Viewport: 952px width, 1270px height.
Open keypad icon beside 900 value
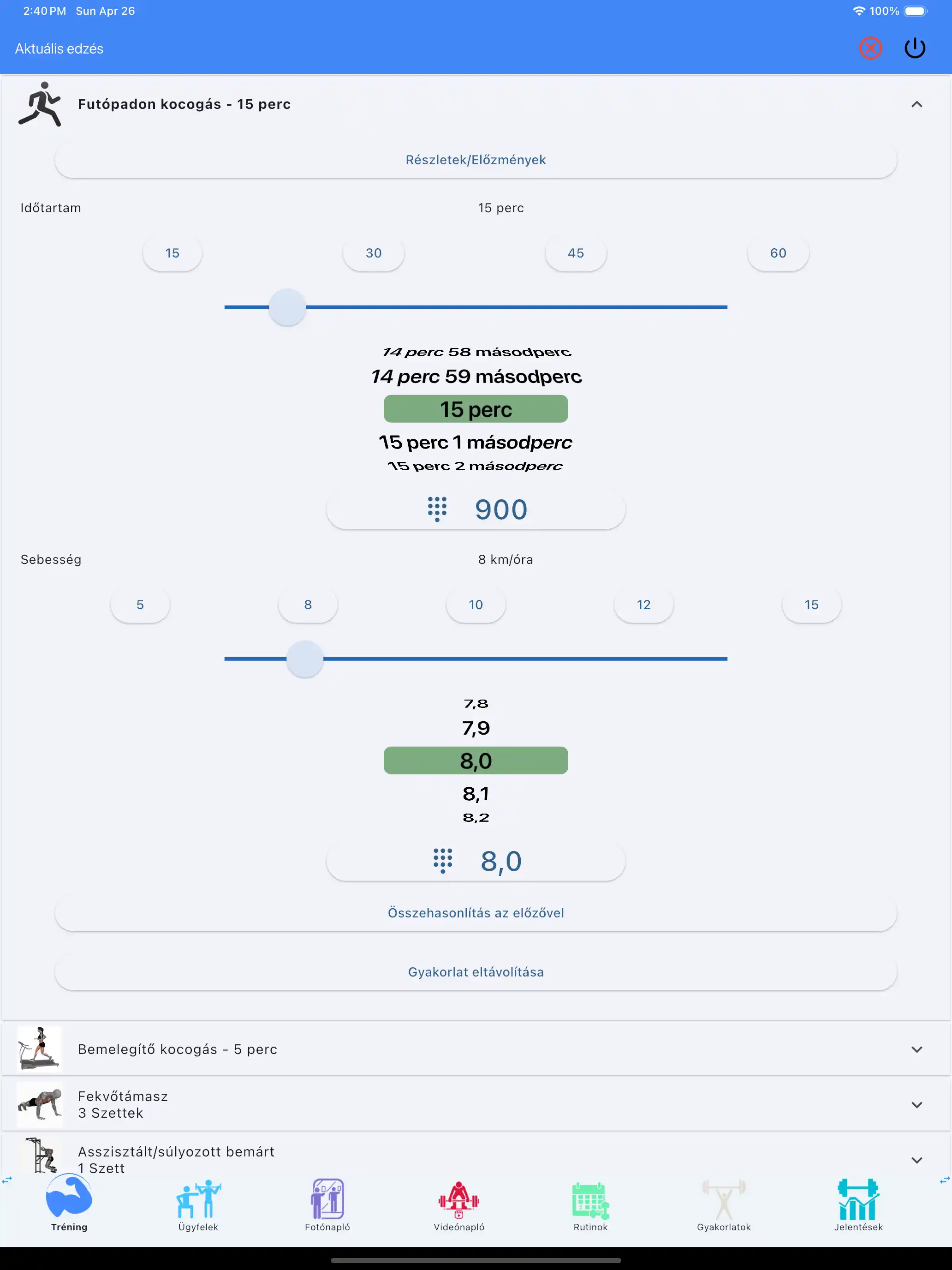pyautogui.click(x=437, y=509)
